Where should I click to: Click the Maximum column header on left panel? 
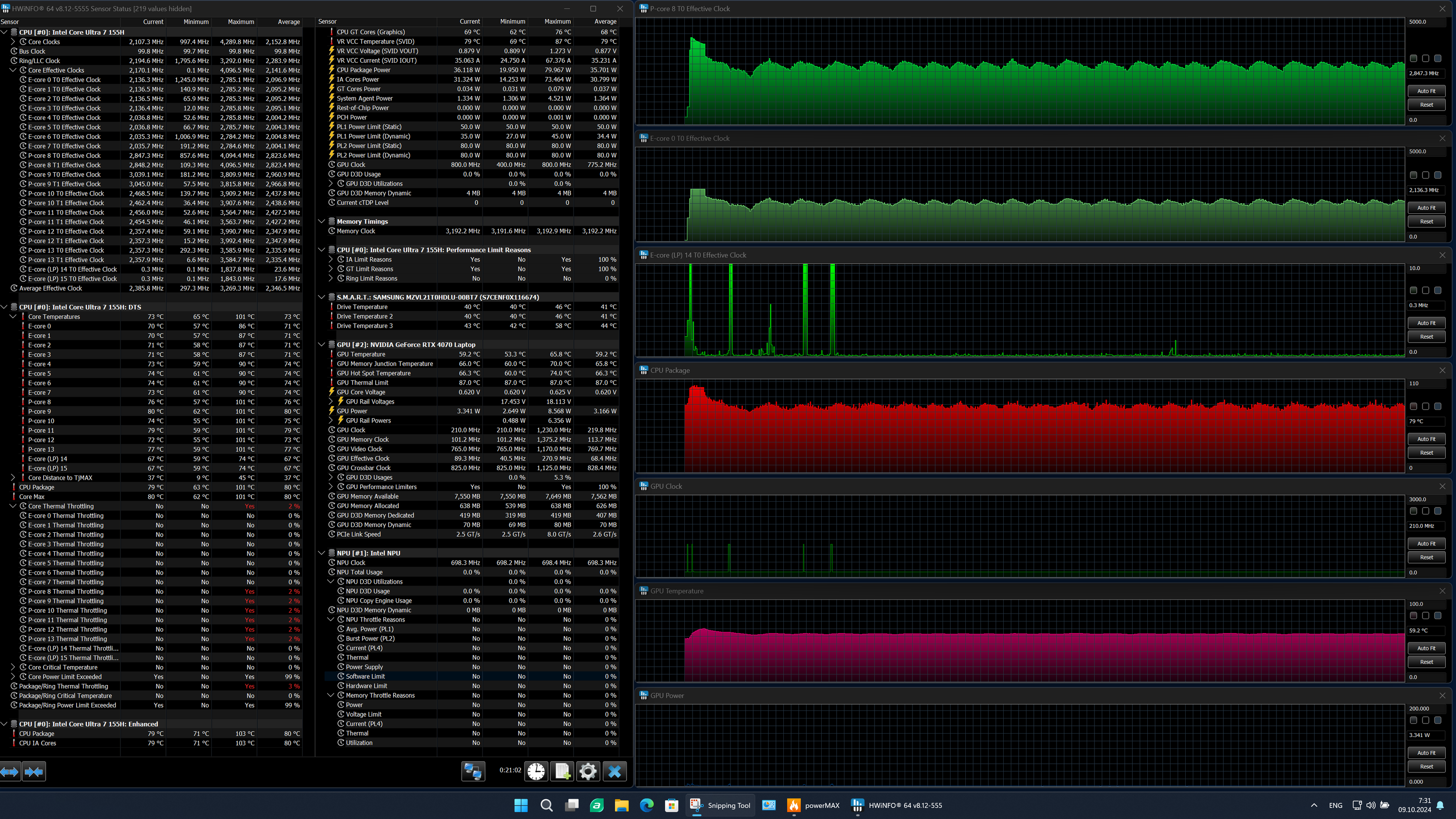pos(240,21)
